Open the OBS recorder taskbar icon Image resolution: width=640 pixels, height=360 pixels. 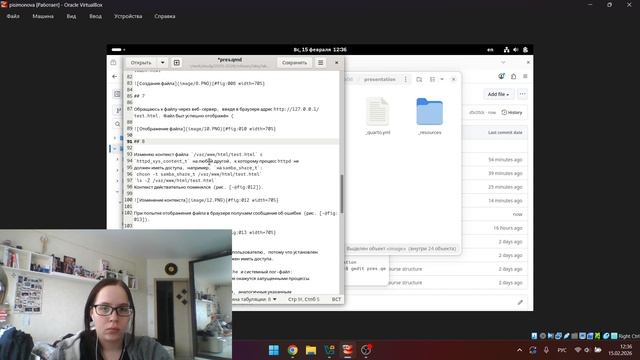coord(366,350)
